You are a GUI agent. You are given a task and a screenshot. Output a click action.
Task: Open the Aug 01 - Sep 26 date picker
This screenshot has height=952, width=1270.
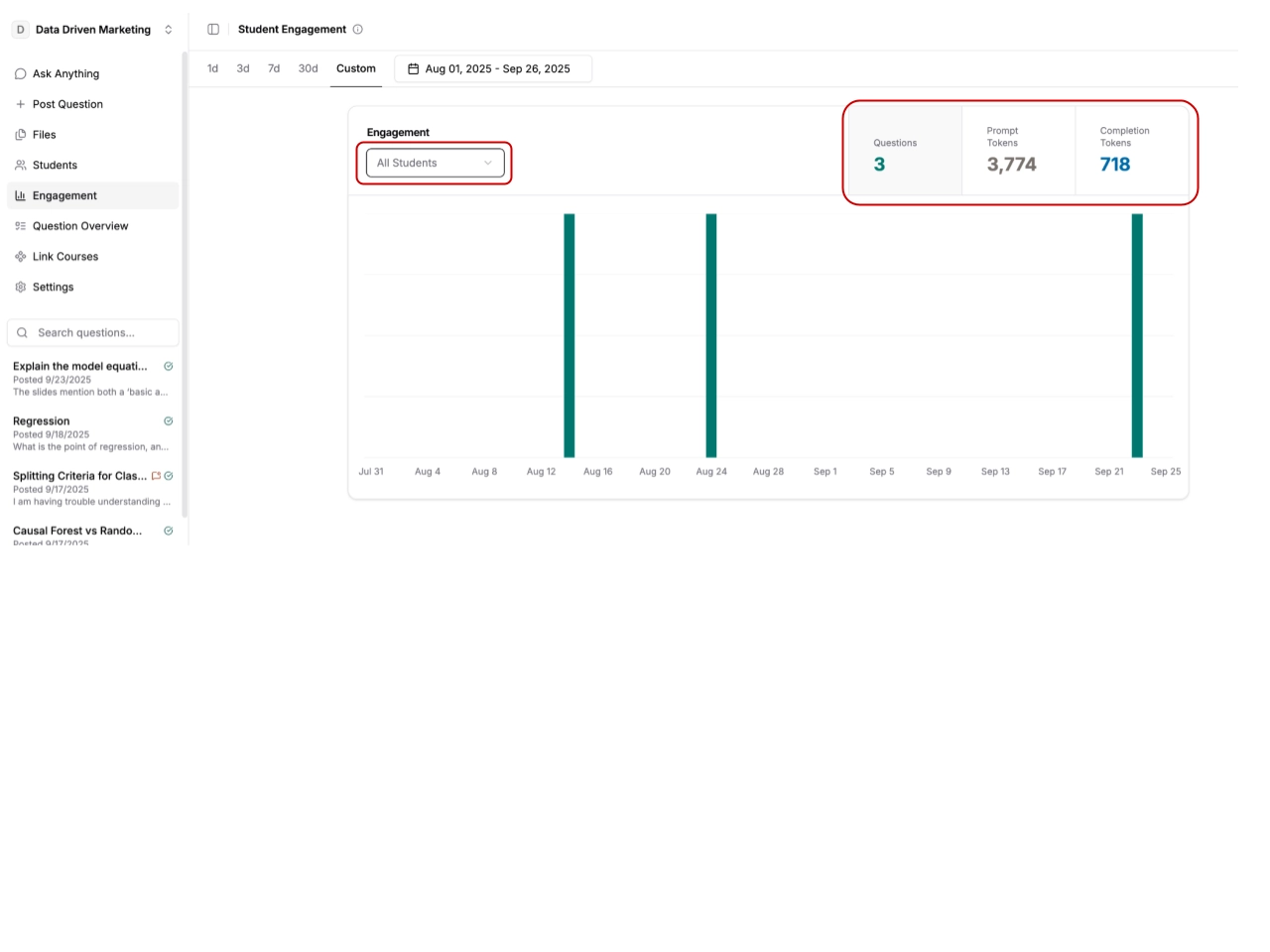click(493, 69)
